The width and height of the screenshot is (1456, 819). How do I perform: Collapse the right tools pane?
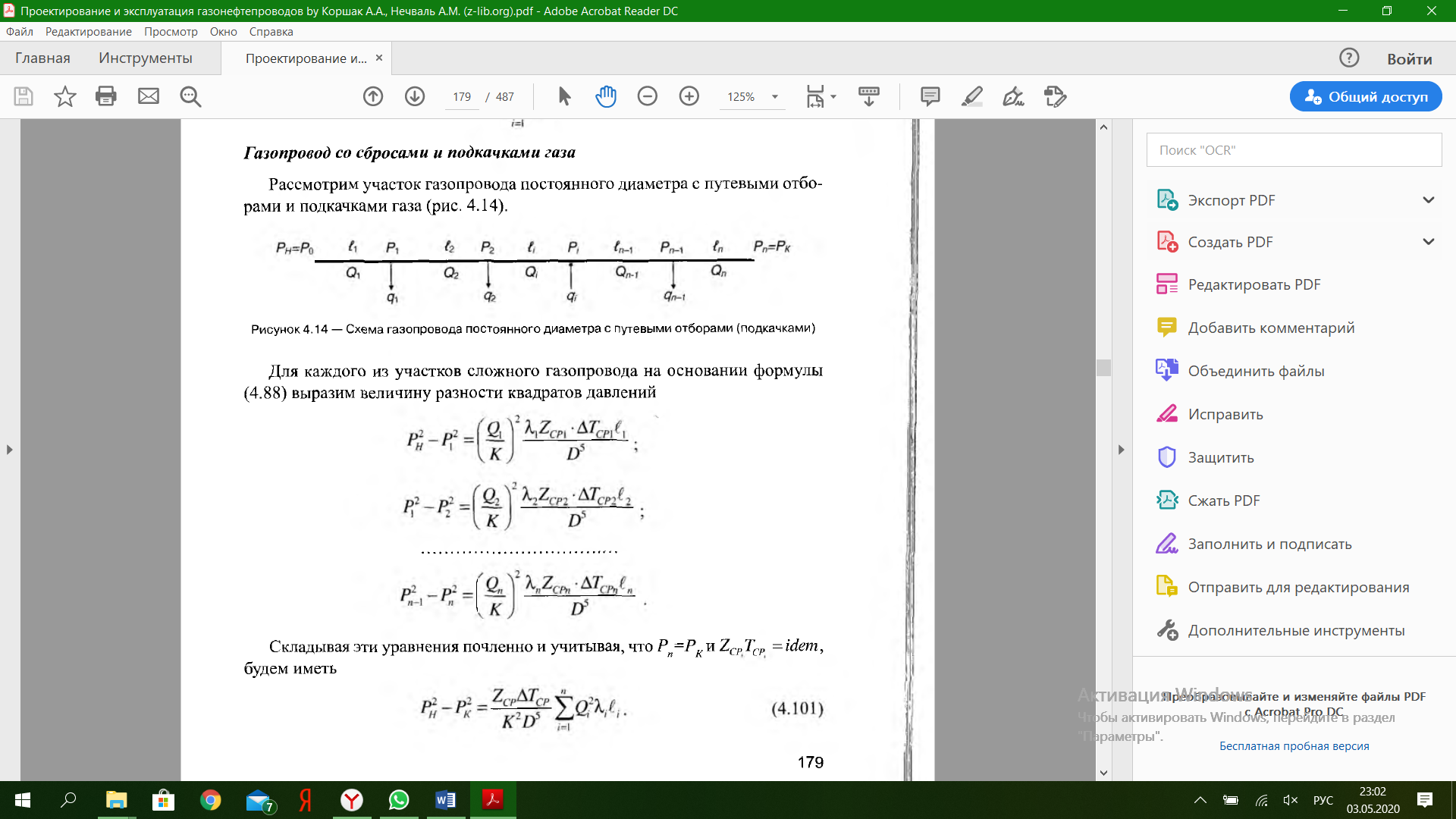pos(1121,450)
